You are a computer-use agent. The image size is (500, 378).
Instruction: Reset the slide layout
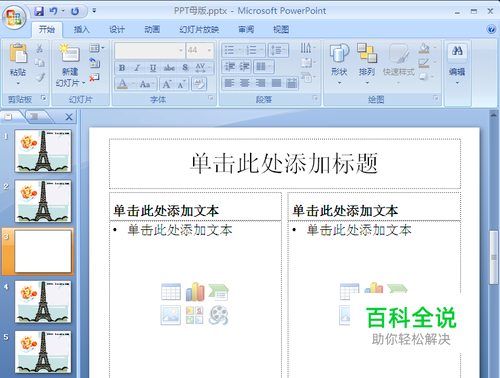pyautogui.click(x=94, y=63)
